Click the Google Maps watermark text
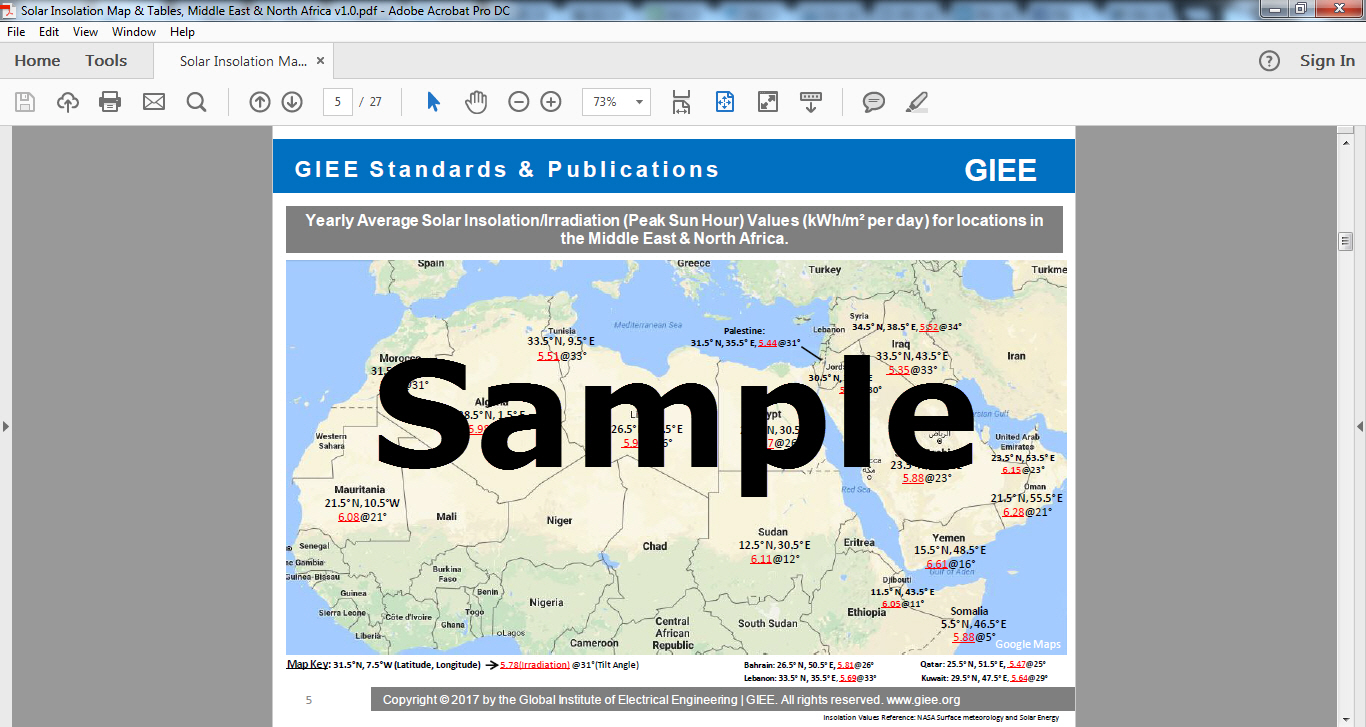Viewport: 1366px width, 727px height. [1028, 644]
